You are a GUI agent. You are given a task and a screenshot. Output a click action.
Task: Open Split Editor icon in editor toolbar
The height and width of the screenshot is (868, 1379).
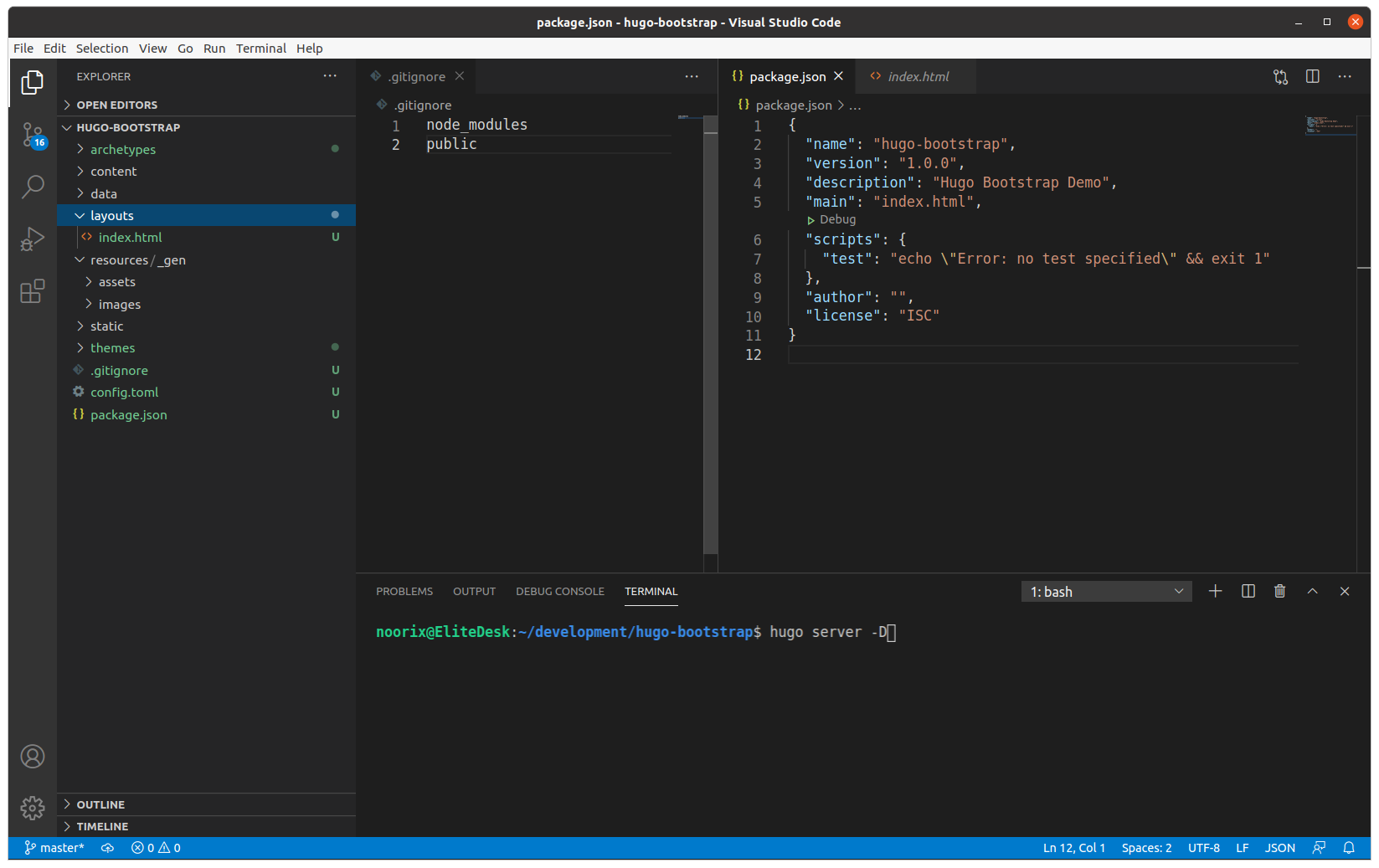[1311, 76]
